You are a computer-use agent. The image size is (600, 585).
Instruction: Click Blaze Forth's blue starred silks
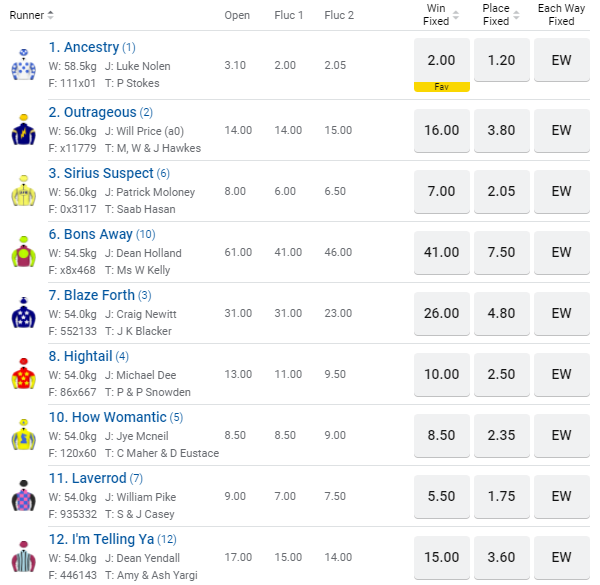pyautogui.click(x=24, y=314)
